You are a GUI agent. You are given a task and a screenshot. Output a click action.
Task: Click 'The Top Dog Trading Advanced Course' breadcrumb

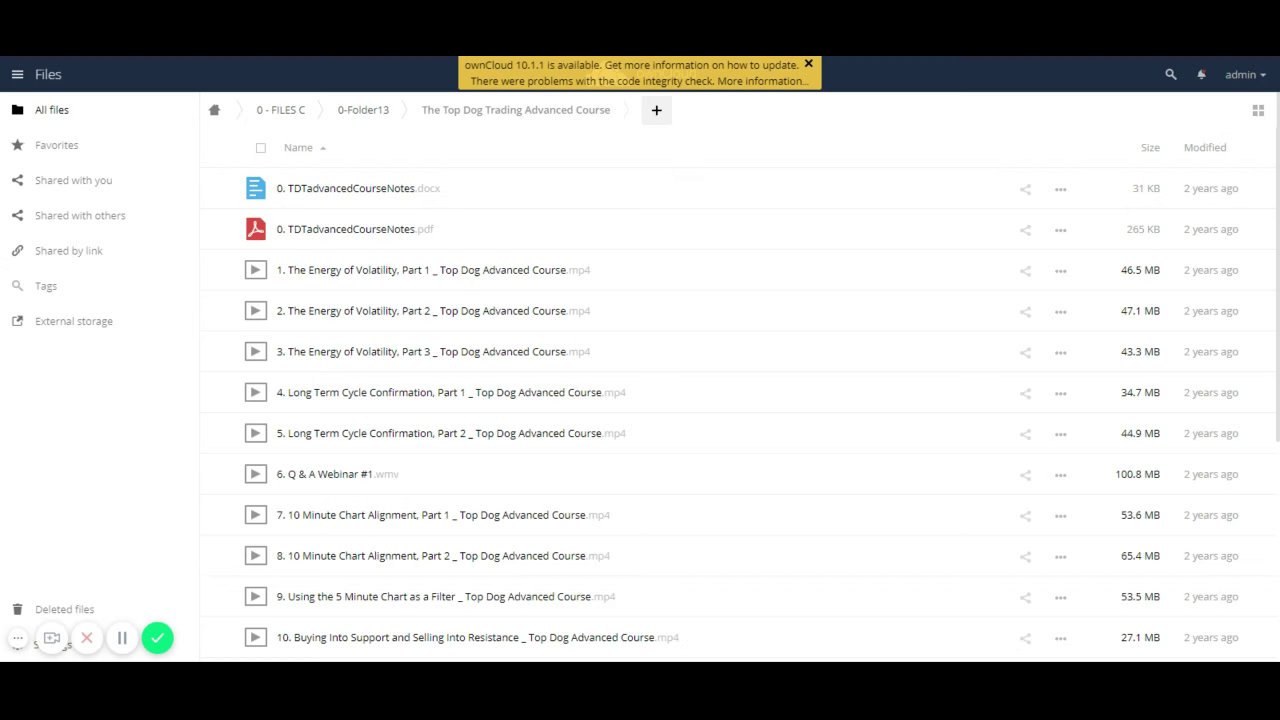point(516,110)
